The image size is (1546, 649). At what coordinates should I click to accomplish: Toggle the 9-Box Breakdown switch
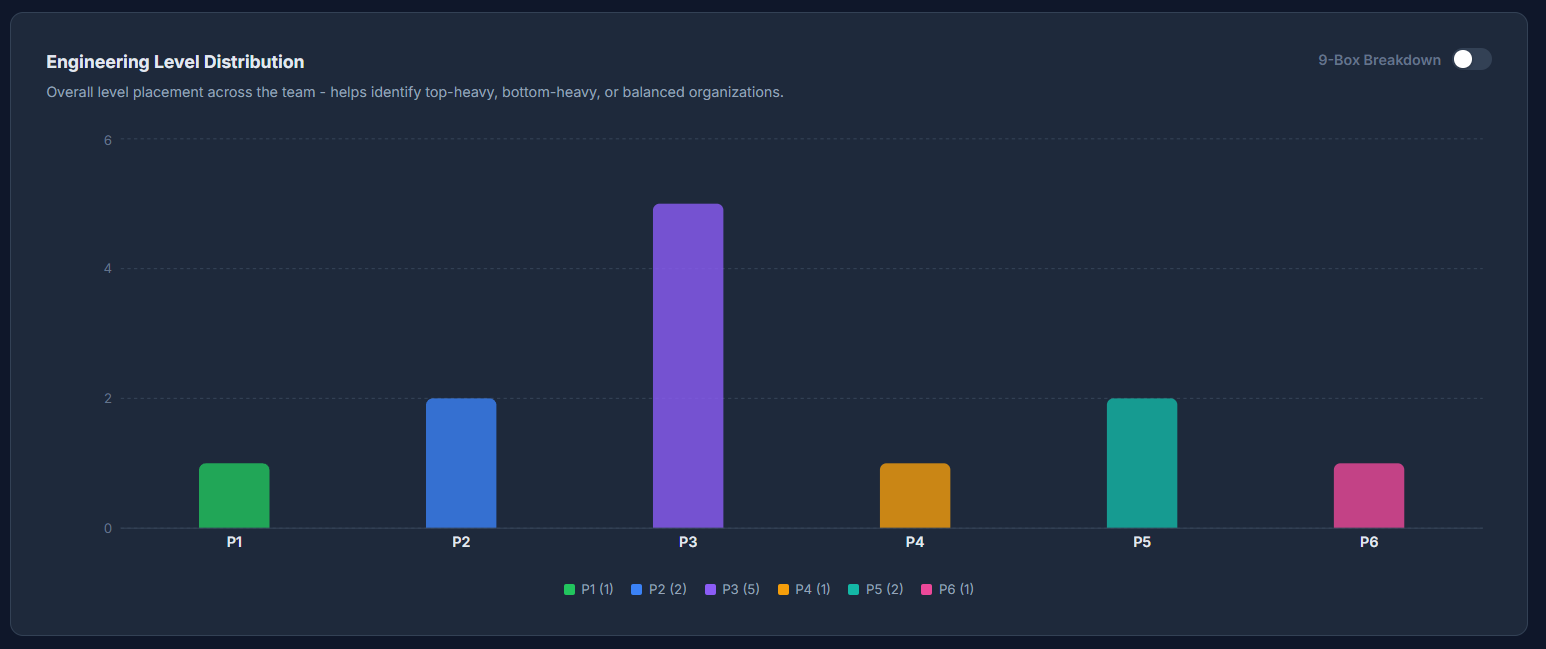(x=1471, y=60)
